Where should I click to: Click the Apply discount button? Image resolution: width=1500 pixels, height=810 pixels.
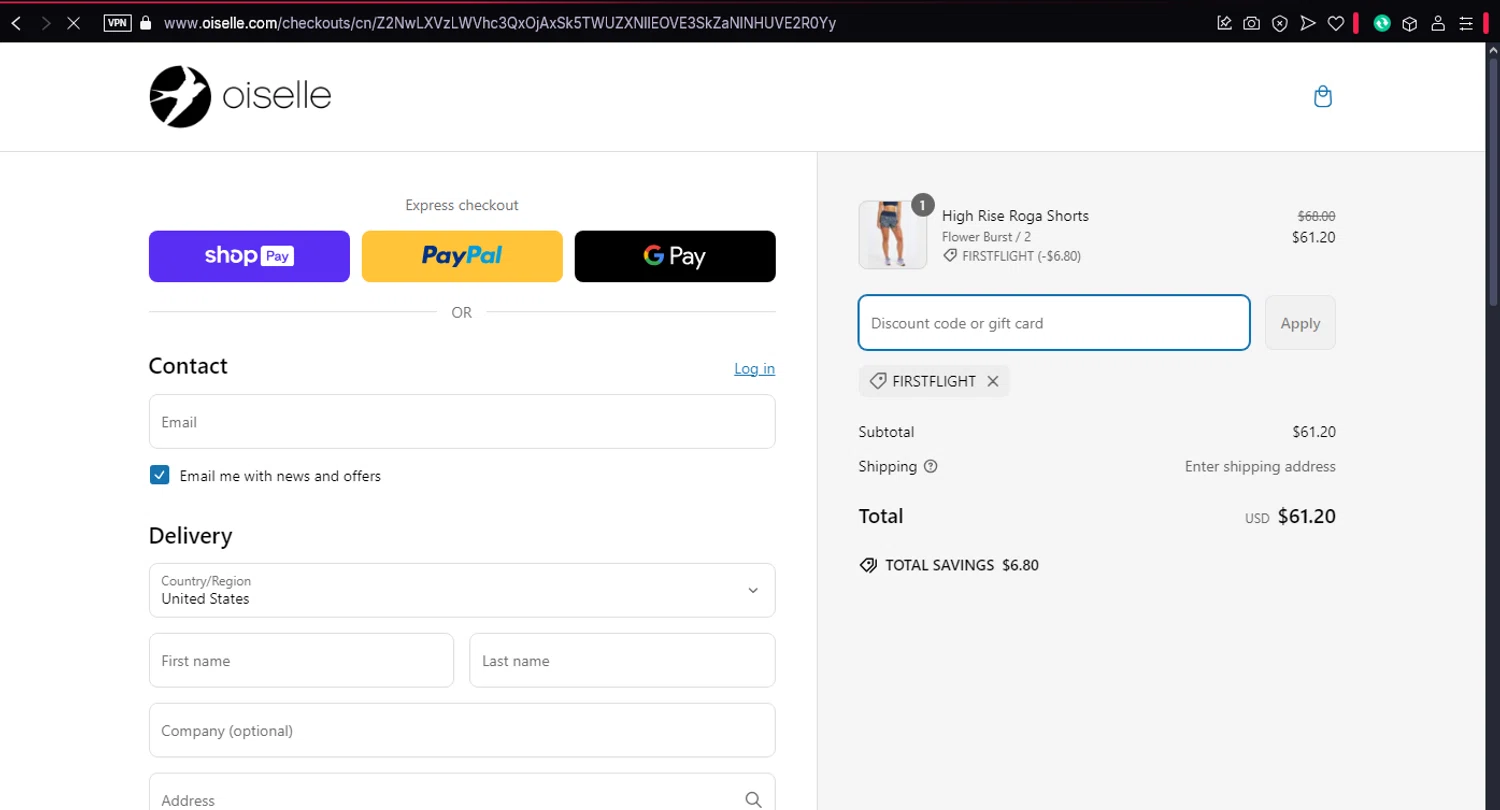[x=1300, y=323]
